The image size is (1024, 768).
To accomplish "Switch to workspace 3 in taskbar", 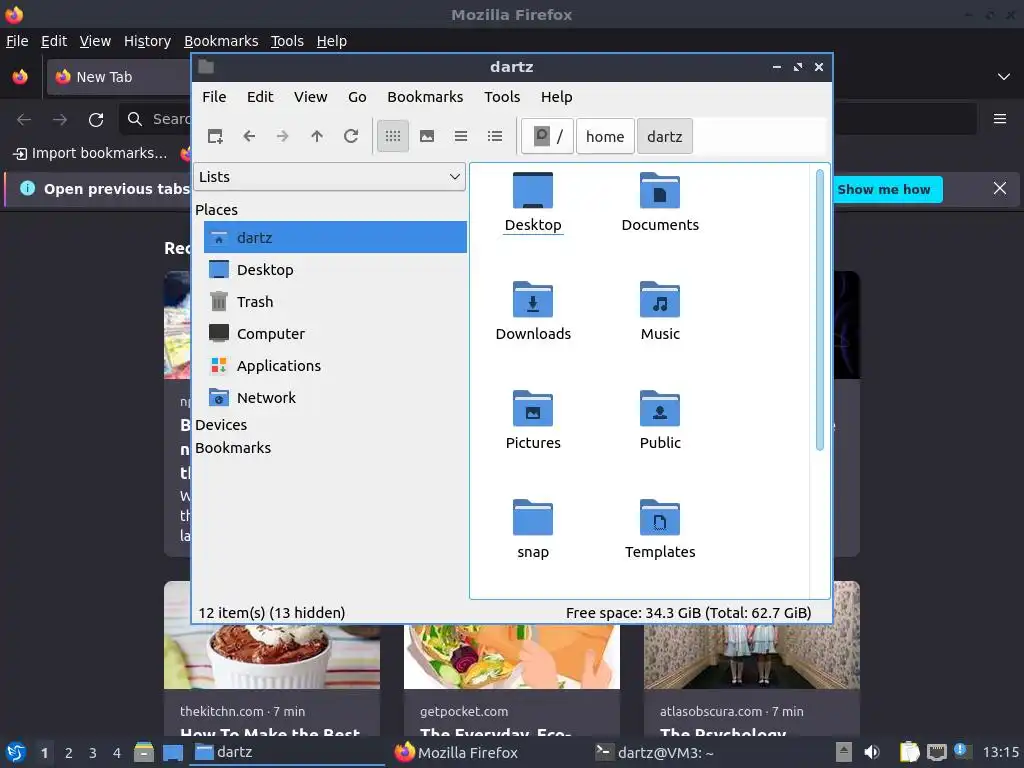I will [x=93, y=753].
